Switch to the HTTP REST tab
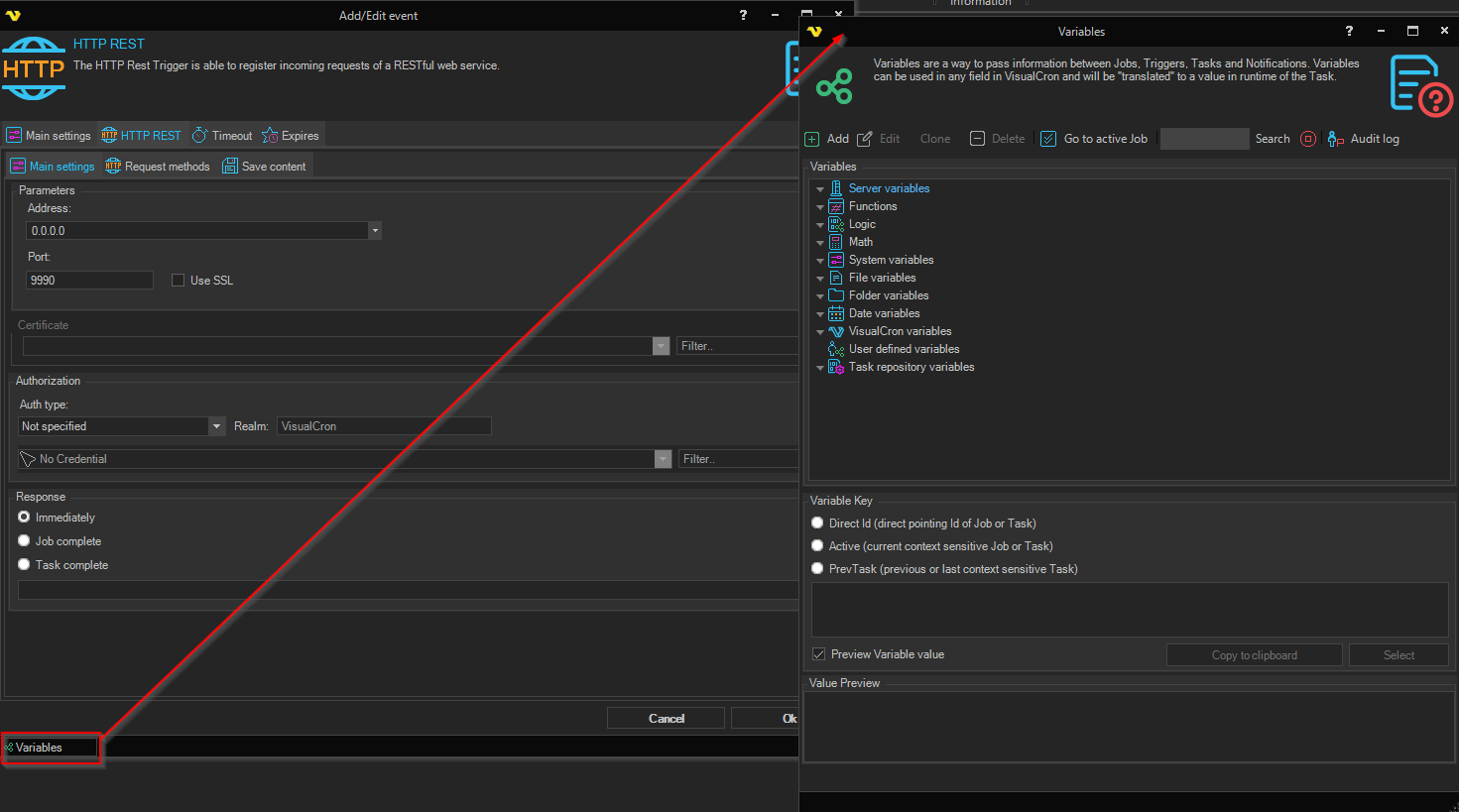Viewport: 1459px width, 812px height. point(141,136)
